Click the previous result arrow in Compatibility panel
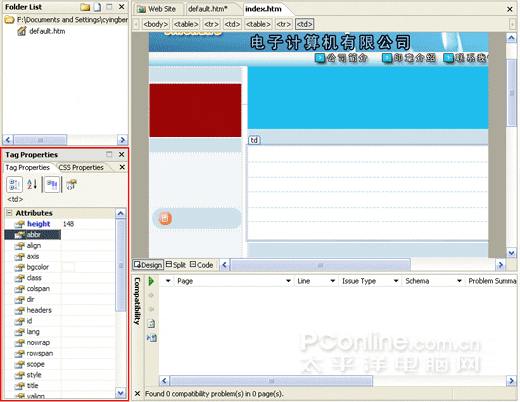This screenshot has height=402, width=520. point(151,309)
